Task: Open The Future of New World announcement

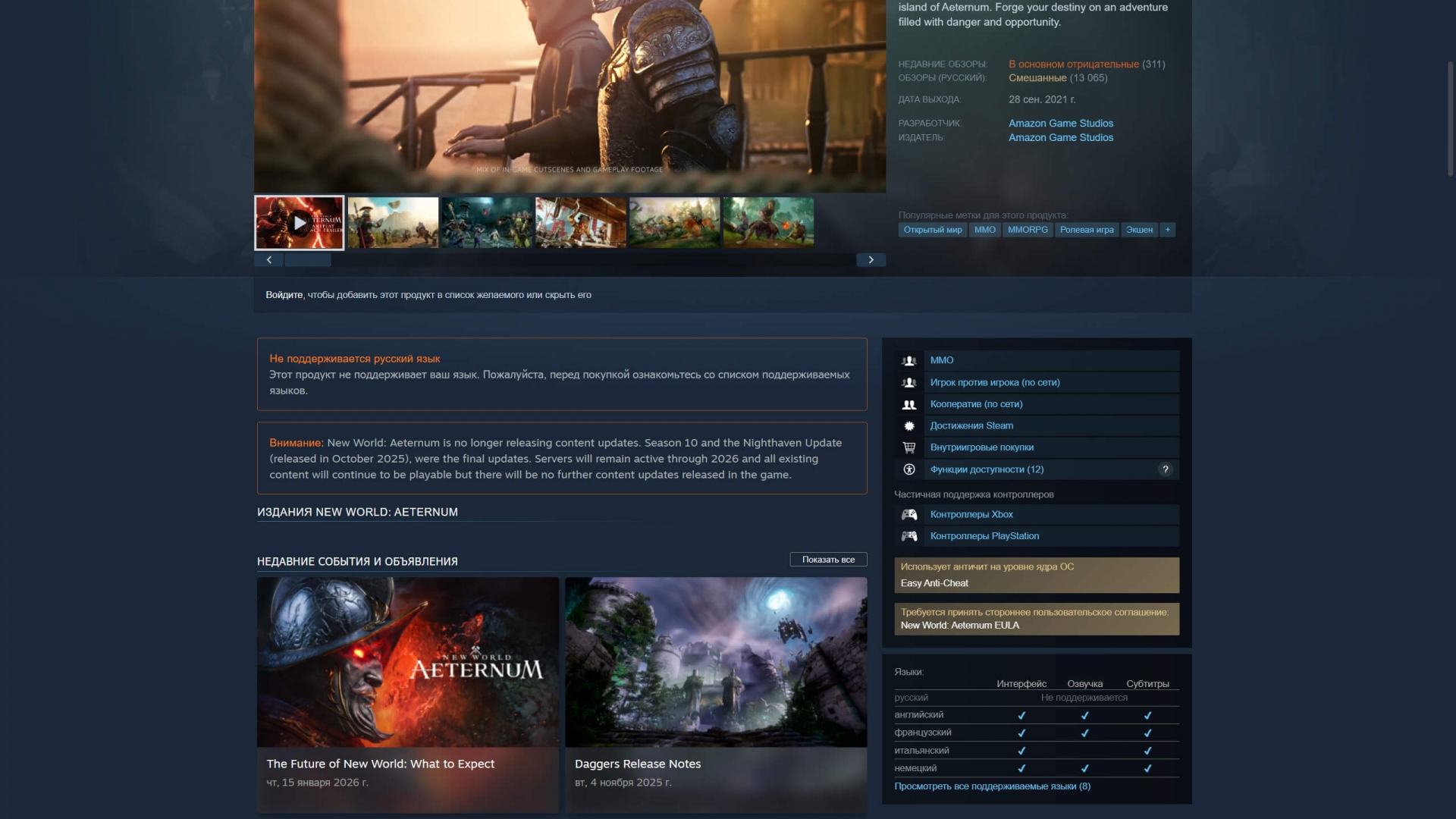Action: click(x=380, y=764)
